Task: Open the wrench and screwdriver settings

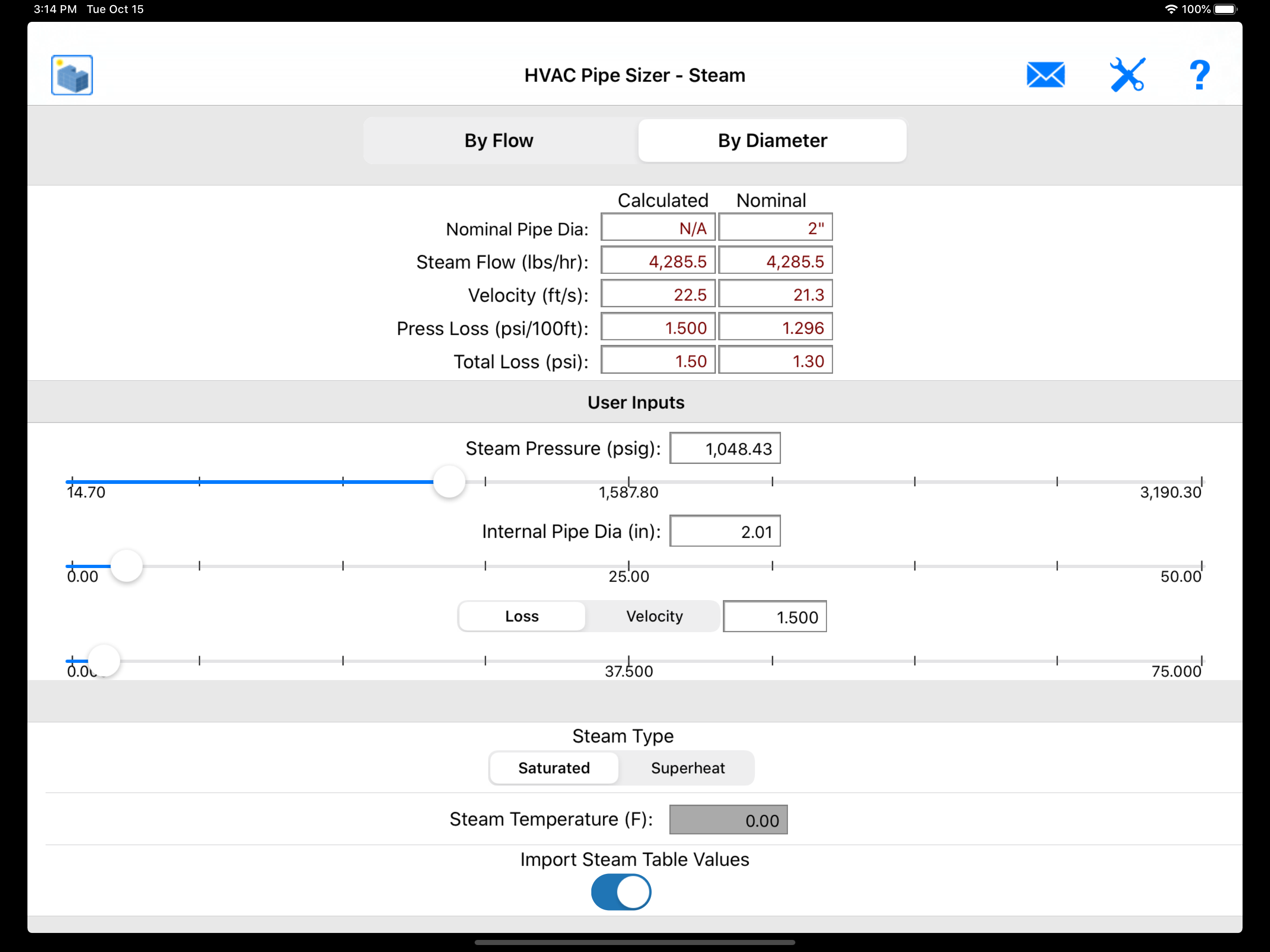Action: (1127, 75)
